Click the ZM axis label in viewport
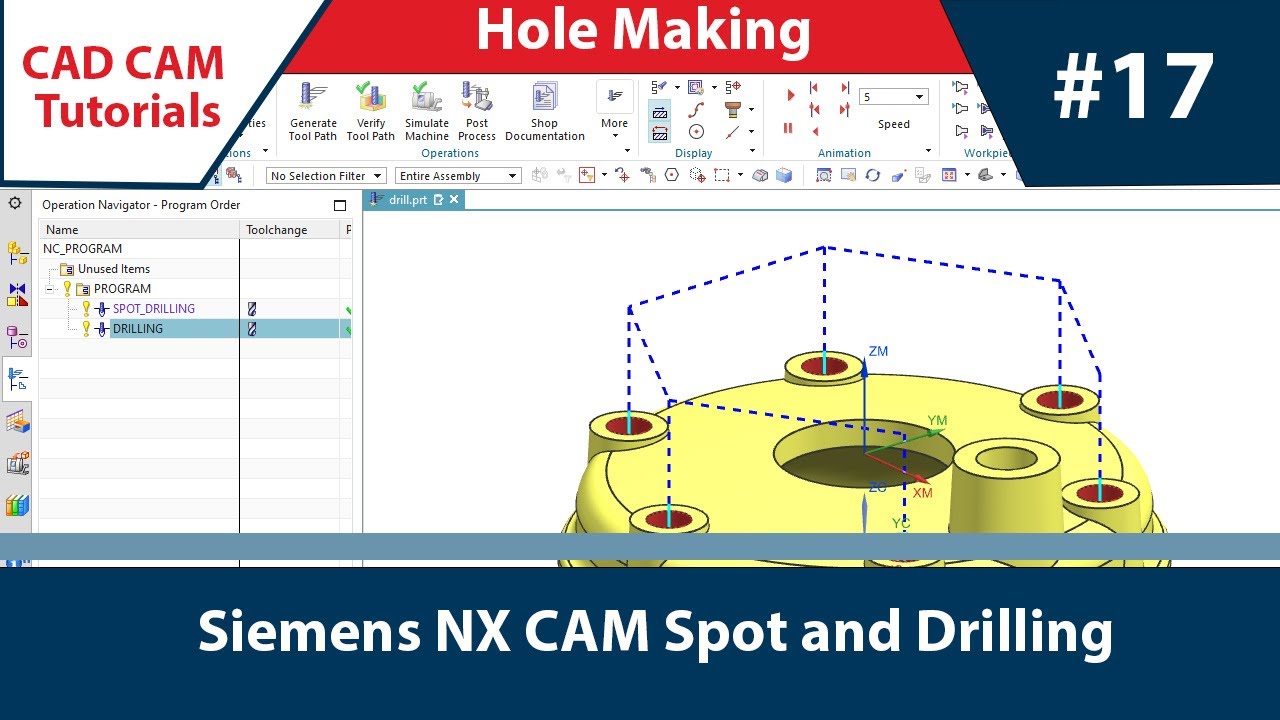The width and height of the screenshot is (1280, 720). click(x=878, y=352)
